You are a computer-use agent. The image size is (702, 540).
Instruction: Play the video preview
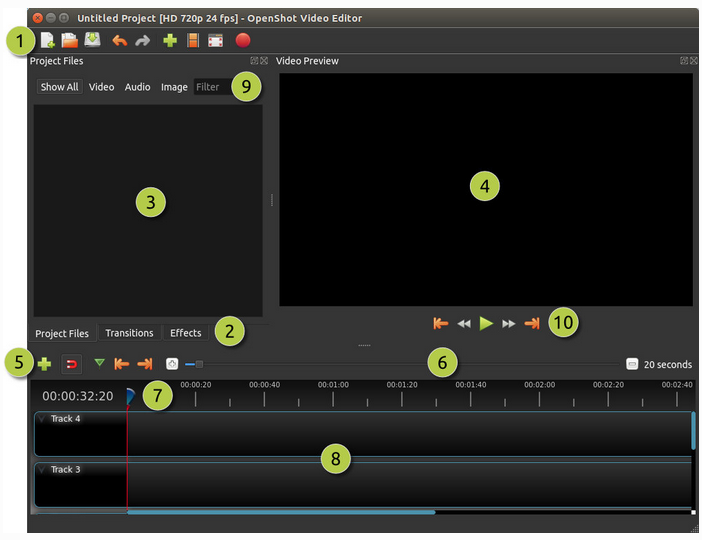point(486,323)
